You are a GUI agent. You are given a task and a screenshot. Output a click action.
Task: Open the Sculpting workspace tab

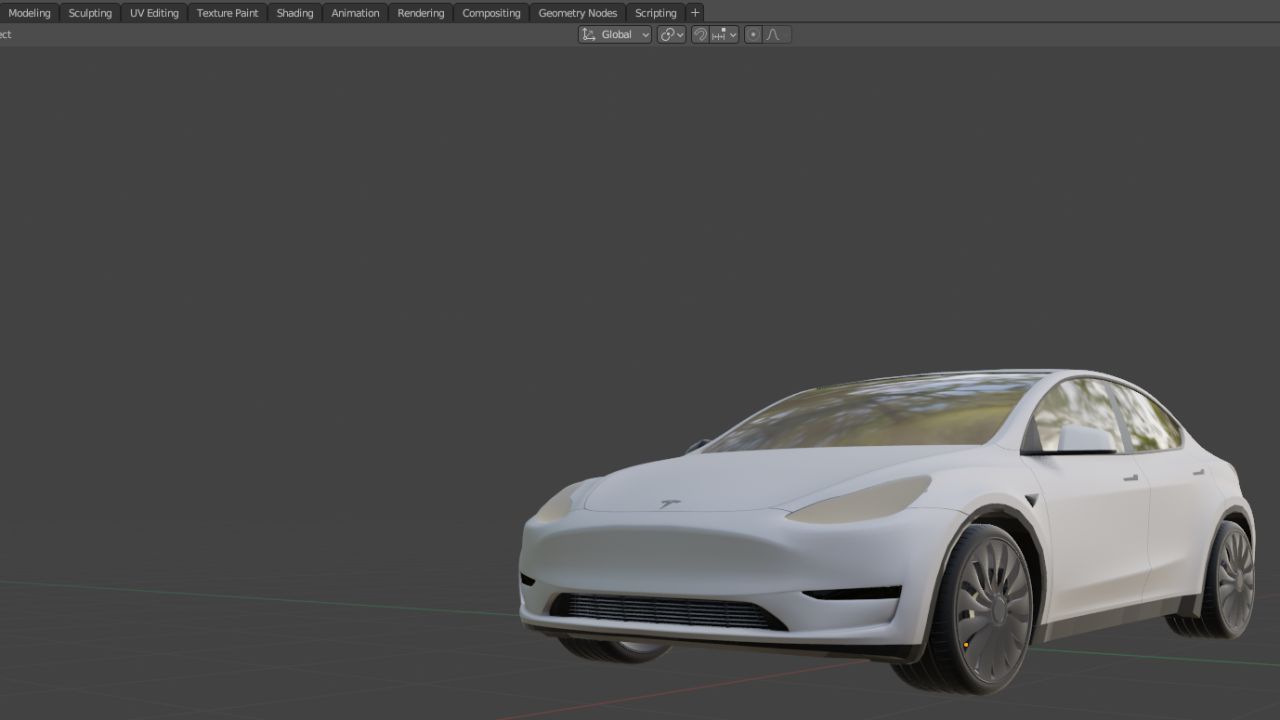(90, 13)
